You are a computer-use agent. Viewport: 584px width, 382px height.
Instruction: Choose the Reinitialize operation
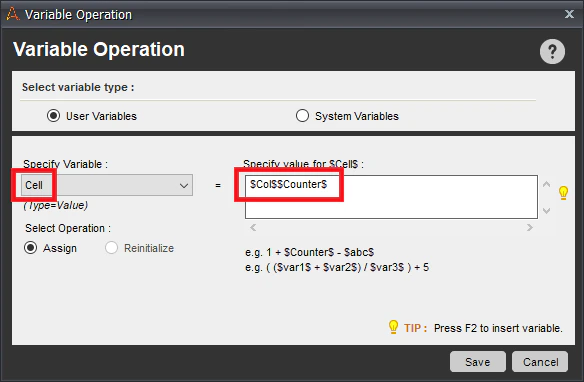point(111,248)
